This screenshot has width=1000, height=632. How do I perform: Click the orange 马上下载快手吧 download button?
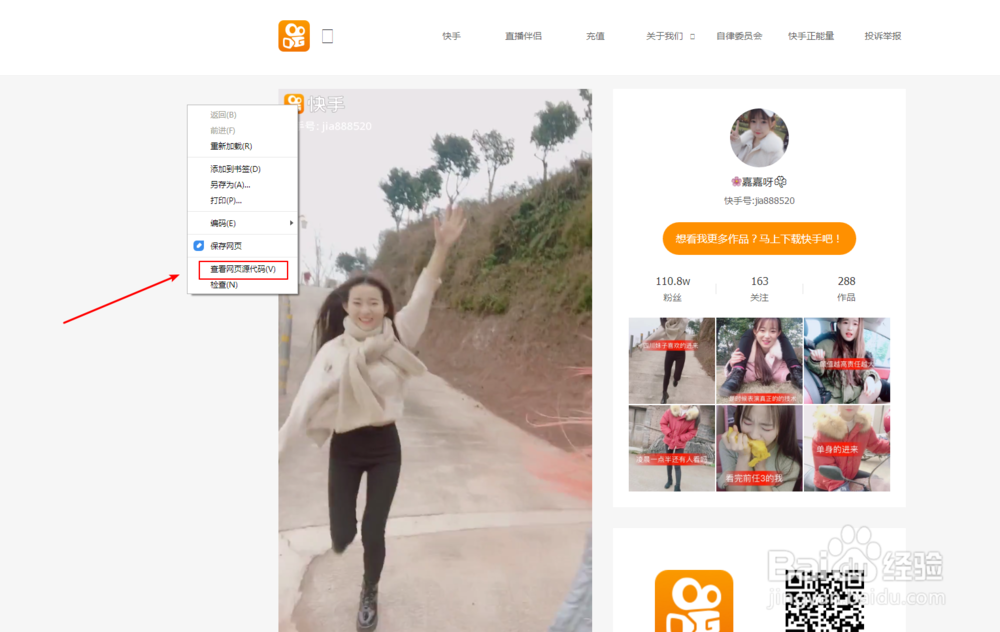coord(759,238)
